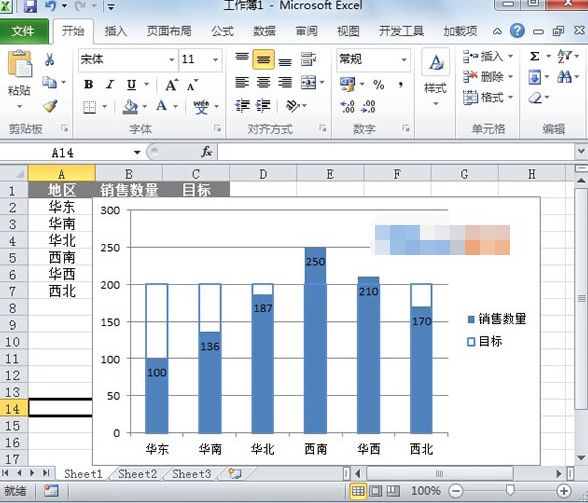Select middle vertical alignment
This screenshot has height=503, width=588.
[263, 59]
